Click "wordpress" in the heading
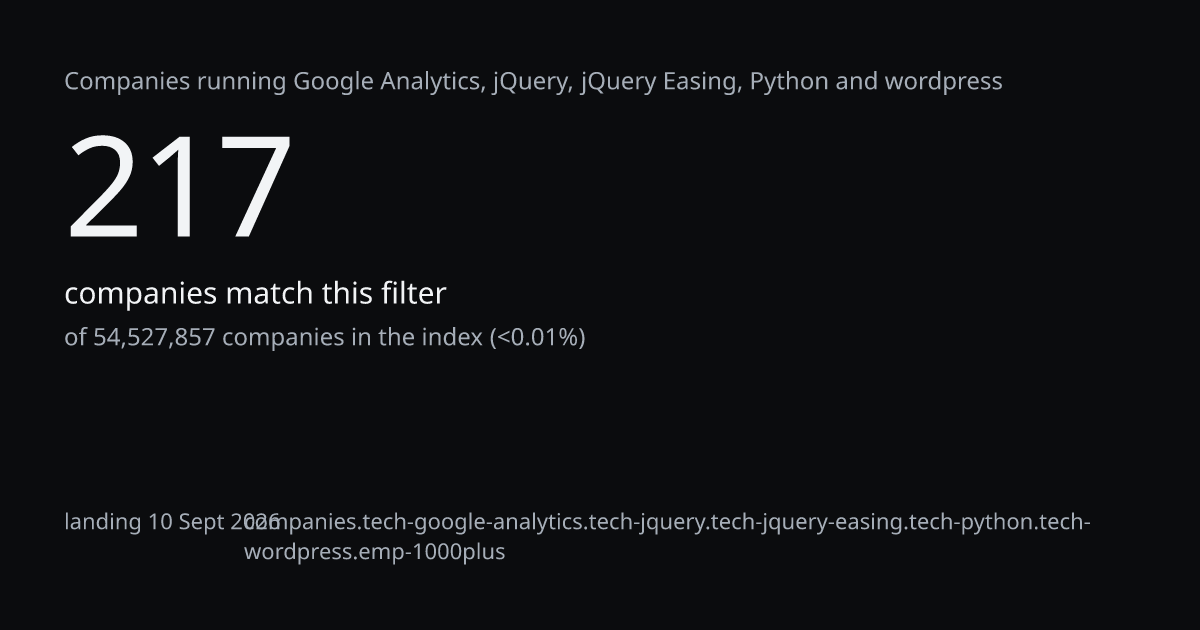1200x630 pixels. pos(943,83)
